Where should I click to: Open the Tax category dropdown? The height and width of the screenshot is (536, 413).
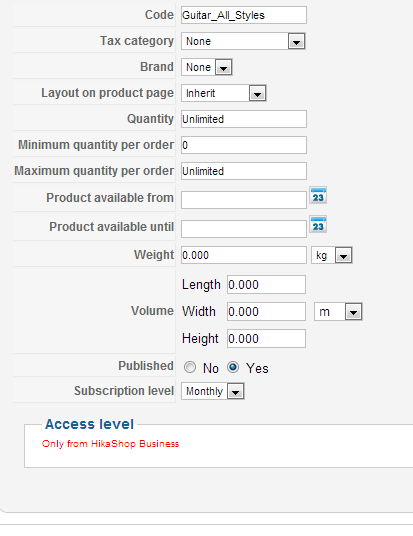click(243, 41)
